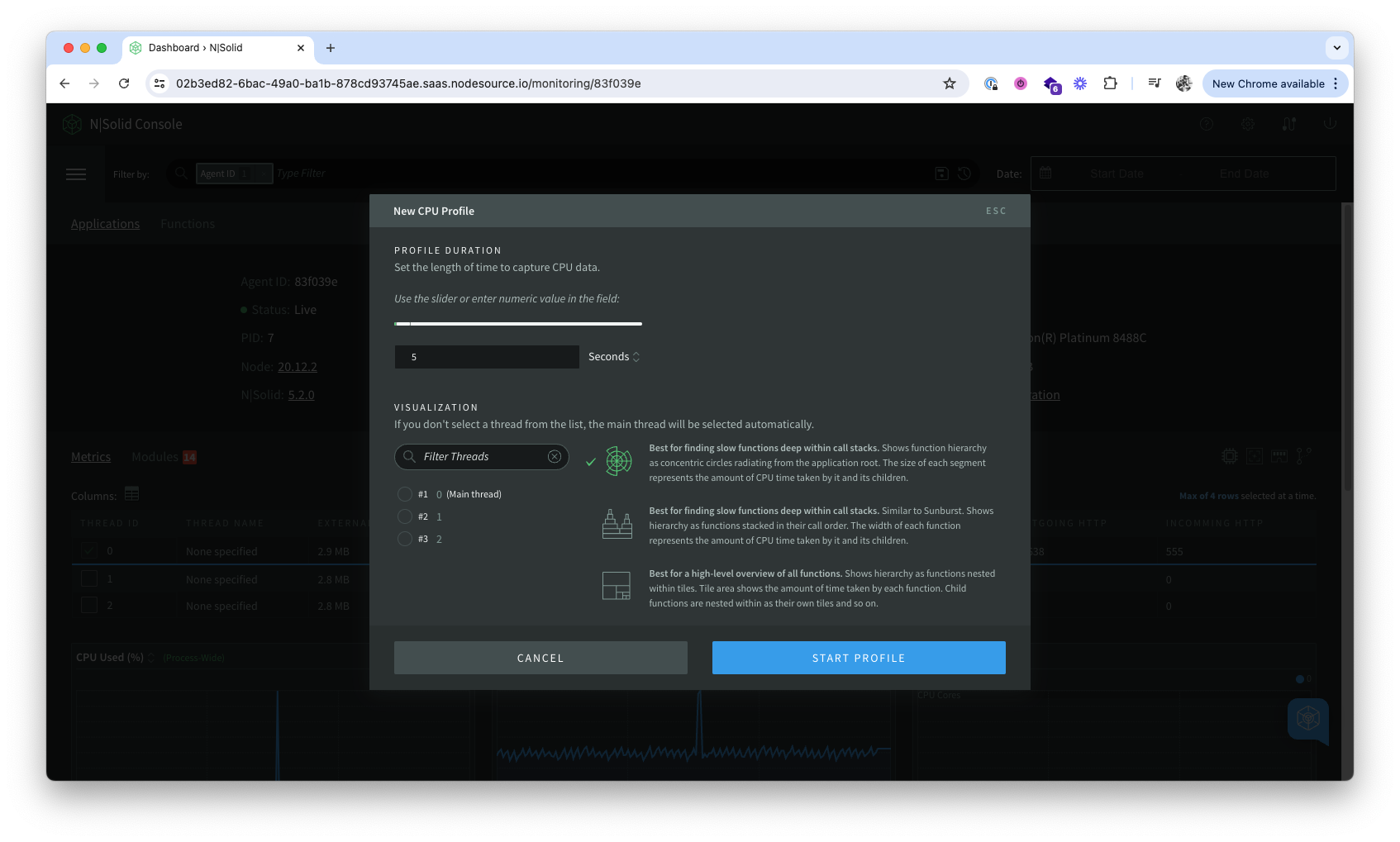Focus the Filter Threads input
This screenshot has width=1400, height=842.
pos(482,457)
